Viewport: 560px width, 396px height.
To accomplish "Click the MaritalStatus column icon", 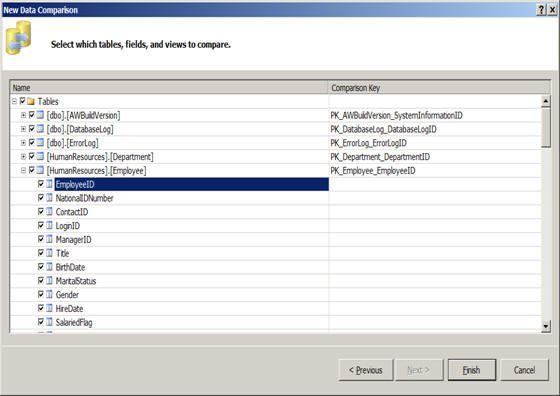I will [49, 281].
